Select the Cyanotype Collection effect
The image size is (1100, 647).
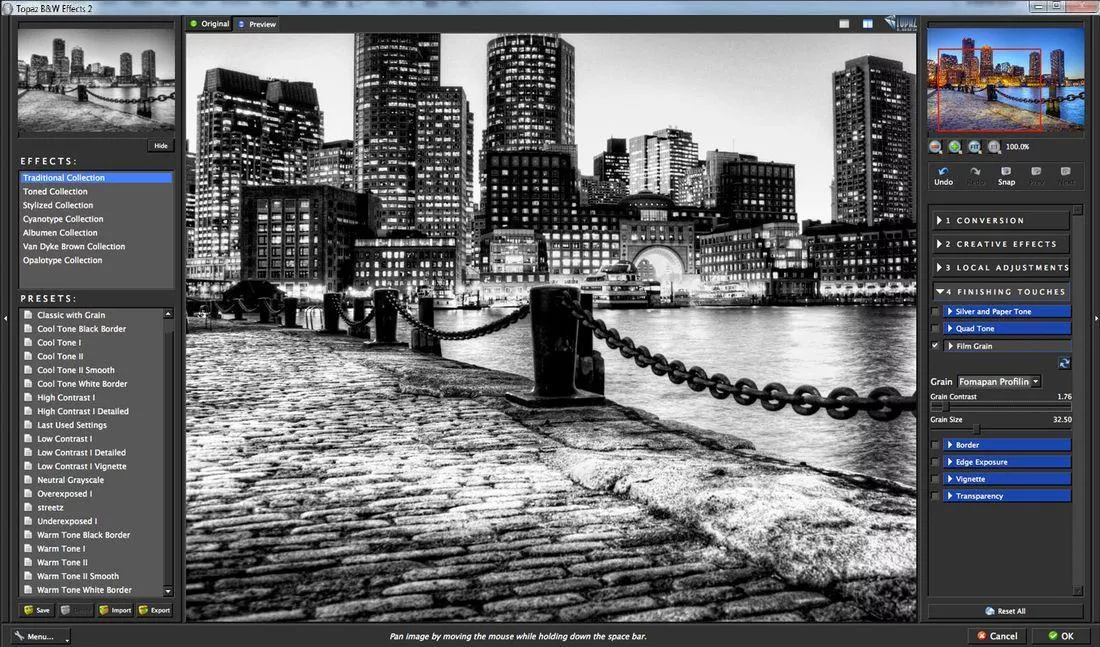(62, 218)
